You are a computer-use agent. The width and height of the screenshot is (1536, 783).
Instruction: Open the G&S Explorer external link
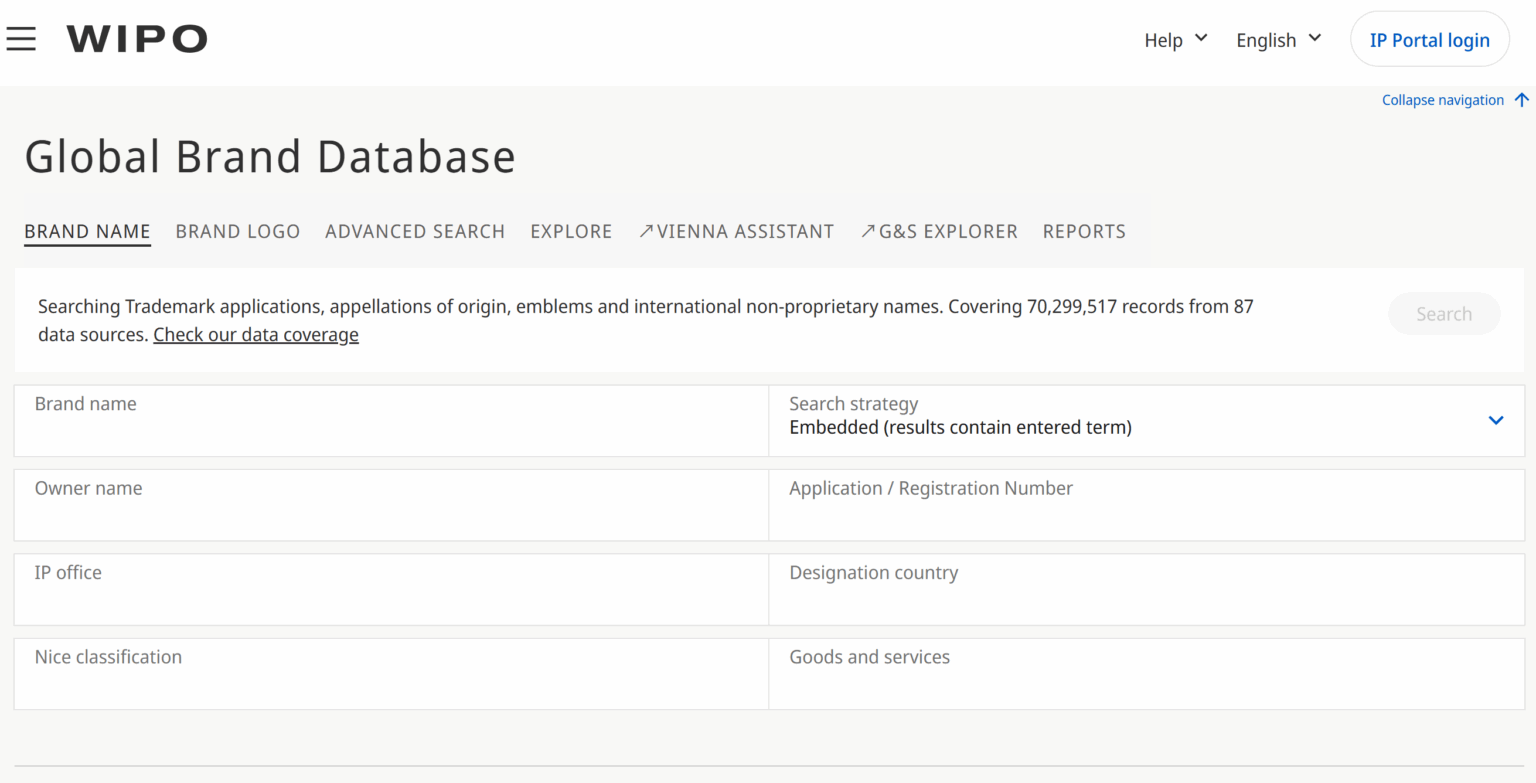pos(939,231)
